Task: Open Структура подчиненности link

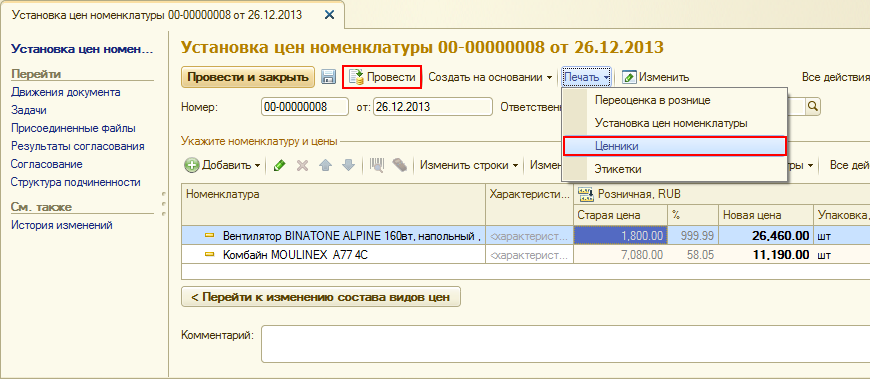Action: (x=75, y=182)
